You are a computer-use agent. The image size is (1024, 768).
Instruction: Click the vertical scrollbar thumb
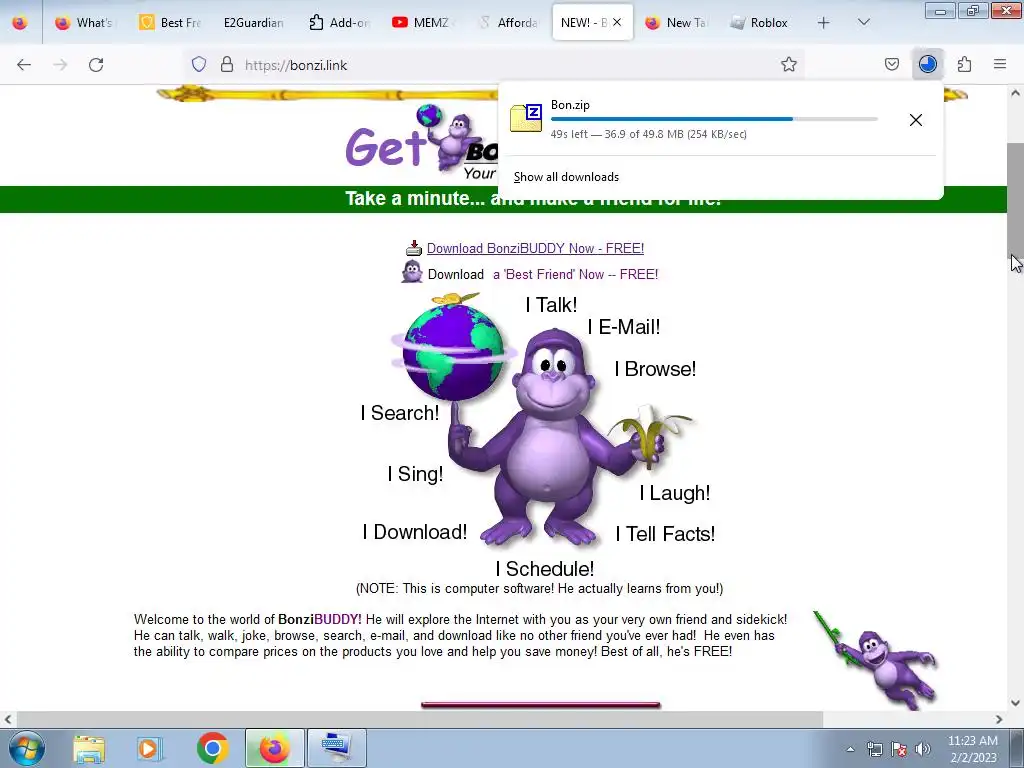tap(1015, 199)
